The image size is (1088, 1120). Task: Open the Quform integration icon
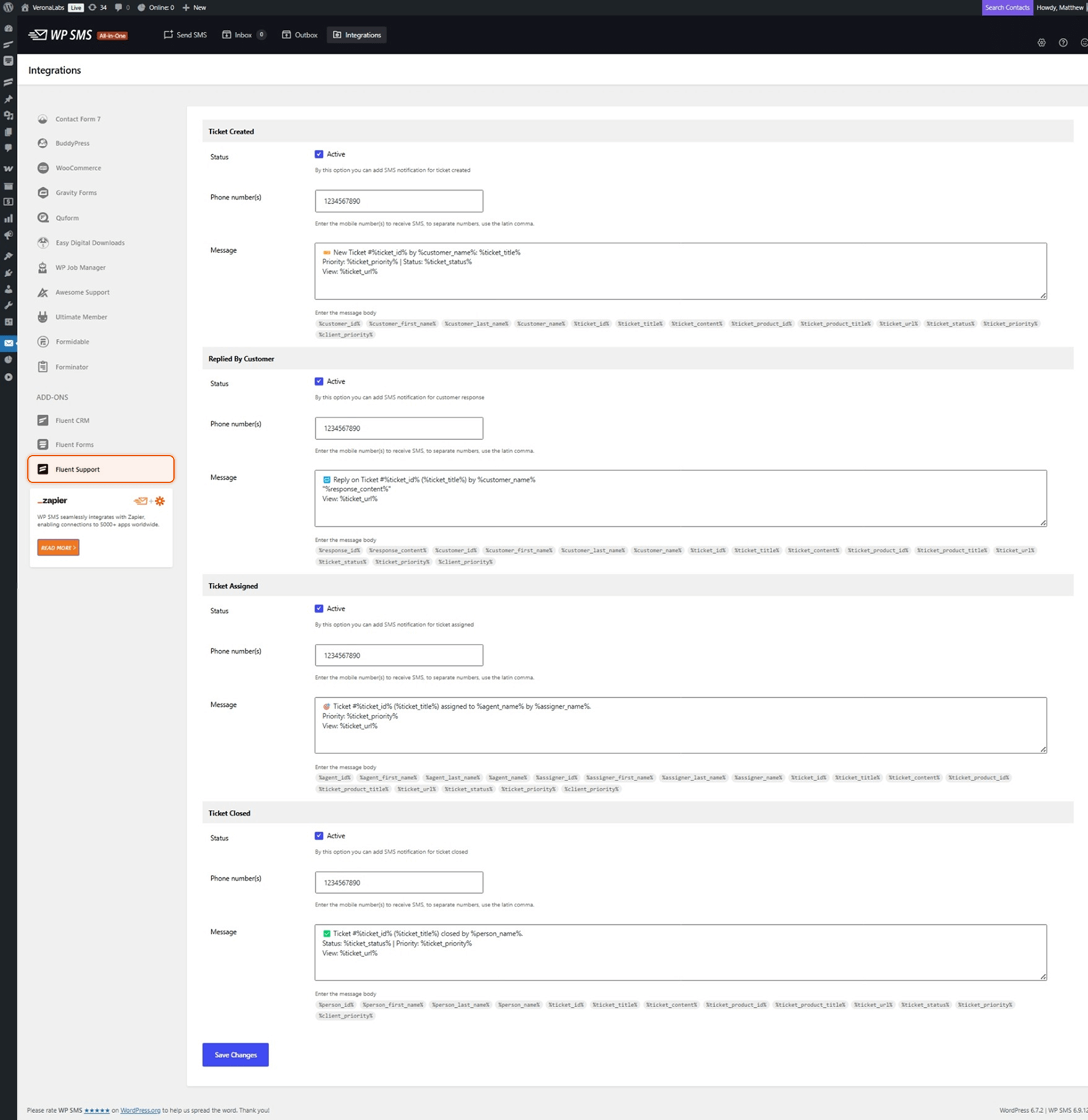point(43,217)
